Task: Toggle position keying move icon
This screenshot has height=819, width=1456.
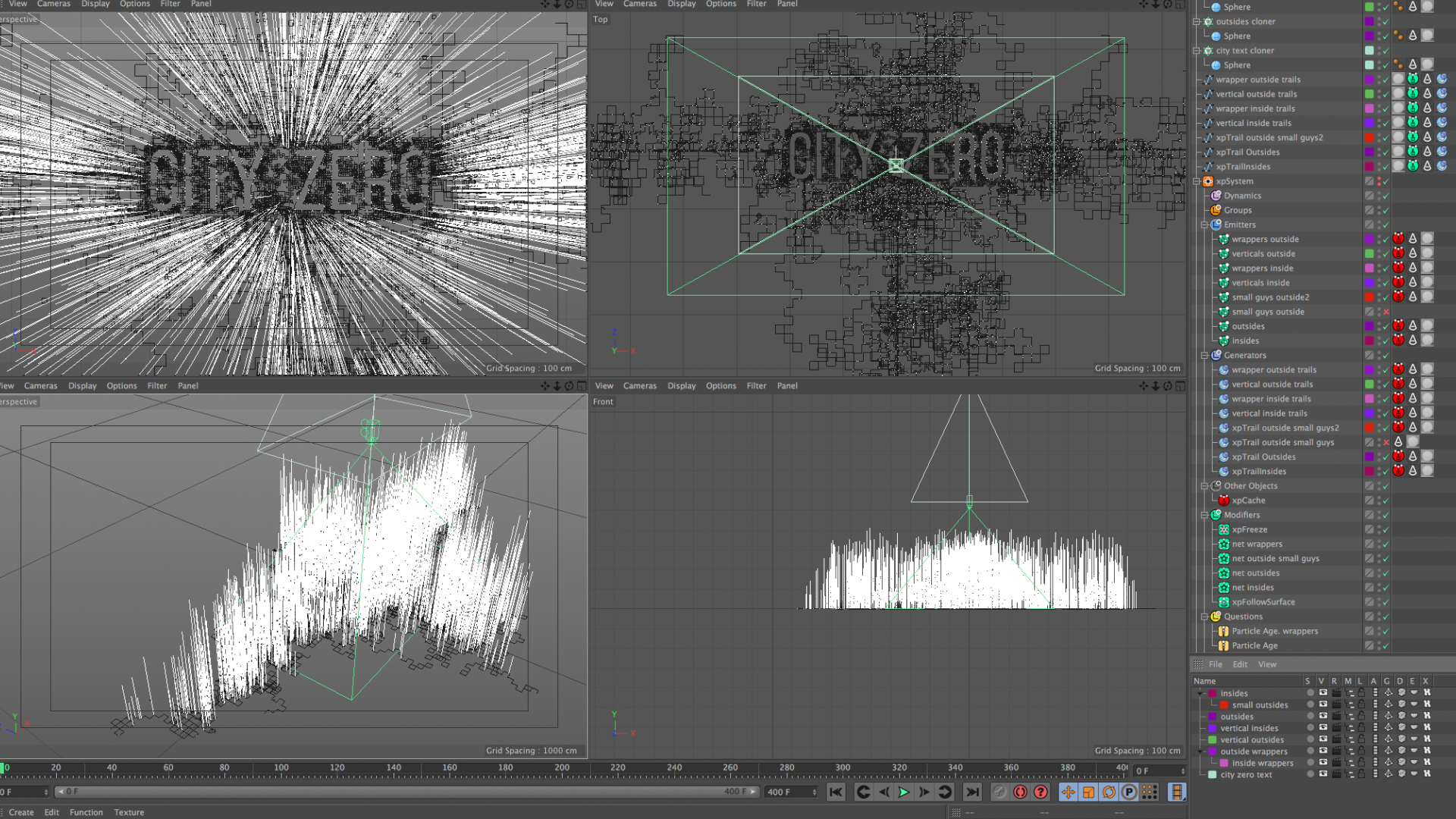Action: [1068, 792]
